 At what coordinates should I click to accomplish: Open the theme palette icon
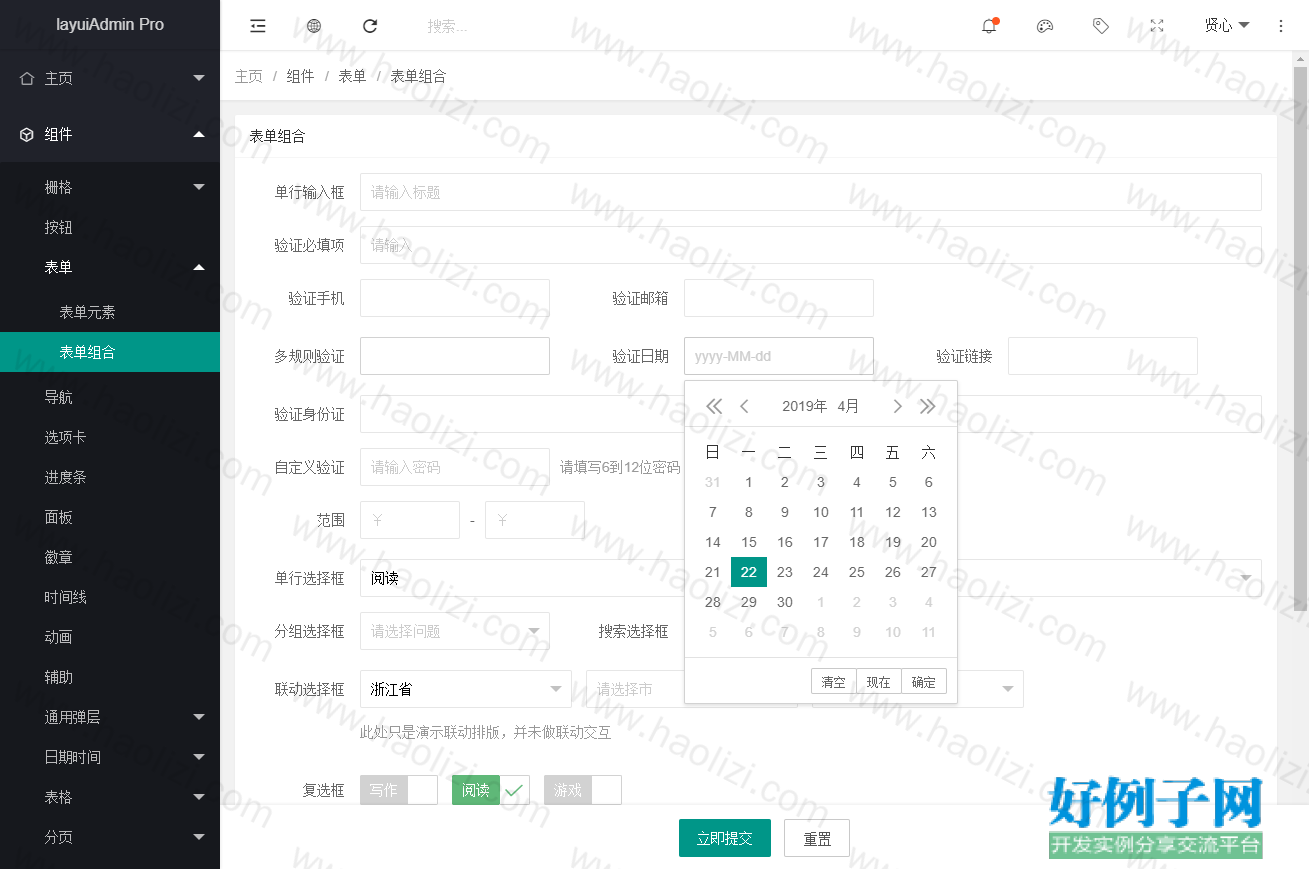(x=1045, y=26)
